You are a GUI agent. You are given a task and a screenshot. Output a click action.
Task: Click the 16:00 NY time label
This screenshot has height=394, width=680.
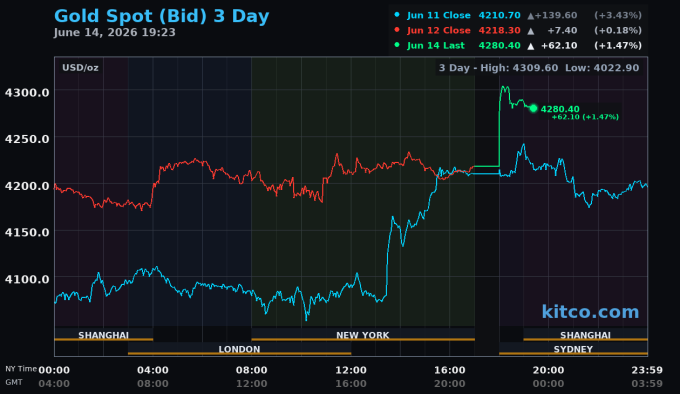[450, 370]
